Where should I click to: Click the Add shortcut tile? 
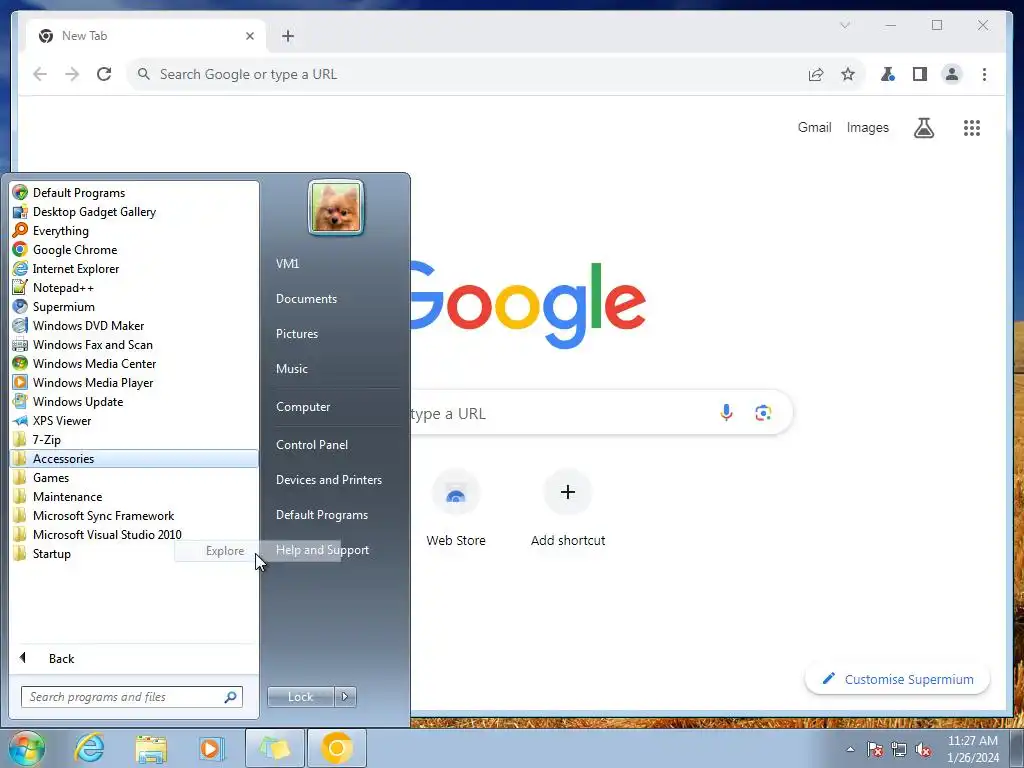pos(568,509)
